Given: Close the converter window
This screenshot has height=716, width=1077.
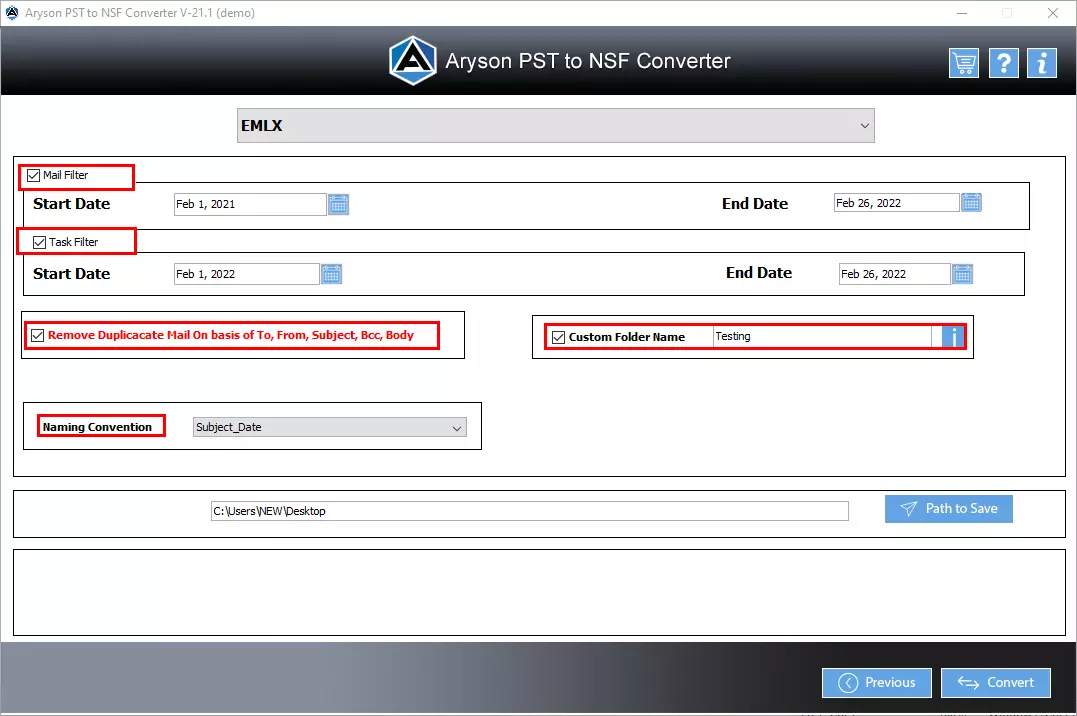Looking at the screenshot, I should pyautogui.click(x=1052, y=13).
